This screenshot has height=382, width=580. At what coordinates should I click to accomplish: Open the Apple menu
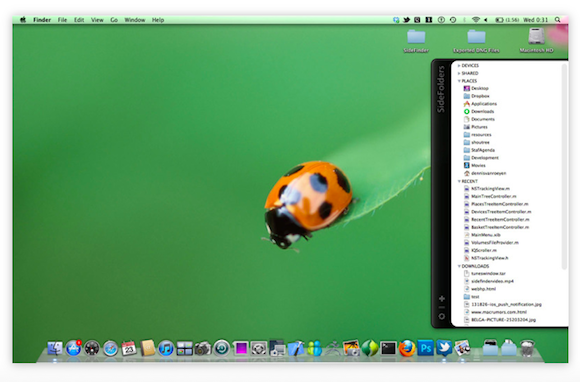point(23,20)
